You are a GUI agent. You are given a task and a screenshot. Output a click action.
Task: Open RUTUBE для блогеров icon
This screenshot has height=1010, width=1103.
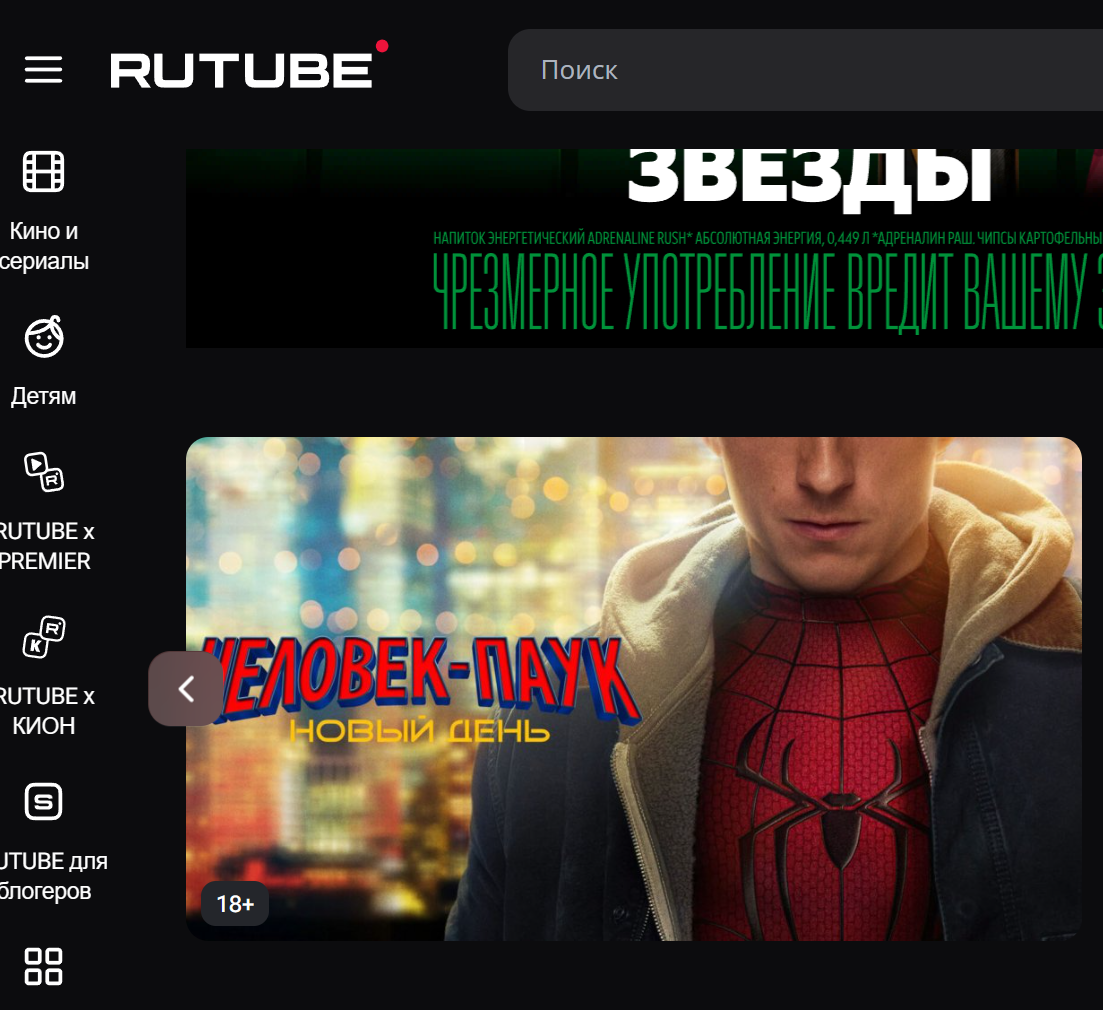coord(44,802)
